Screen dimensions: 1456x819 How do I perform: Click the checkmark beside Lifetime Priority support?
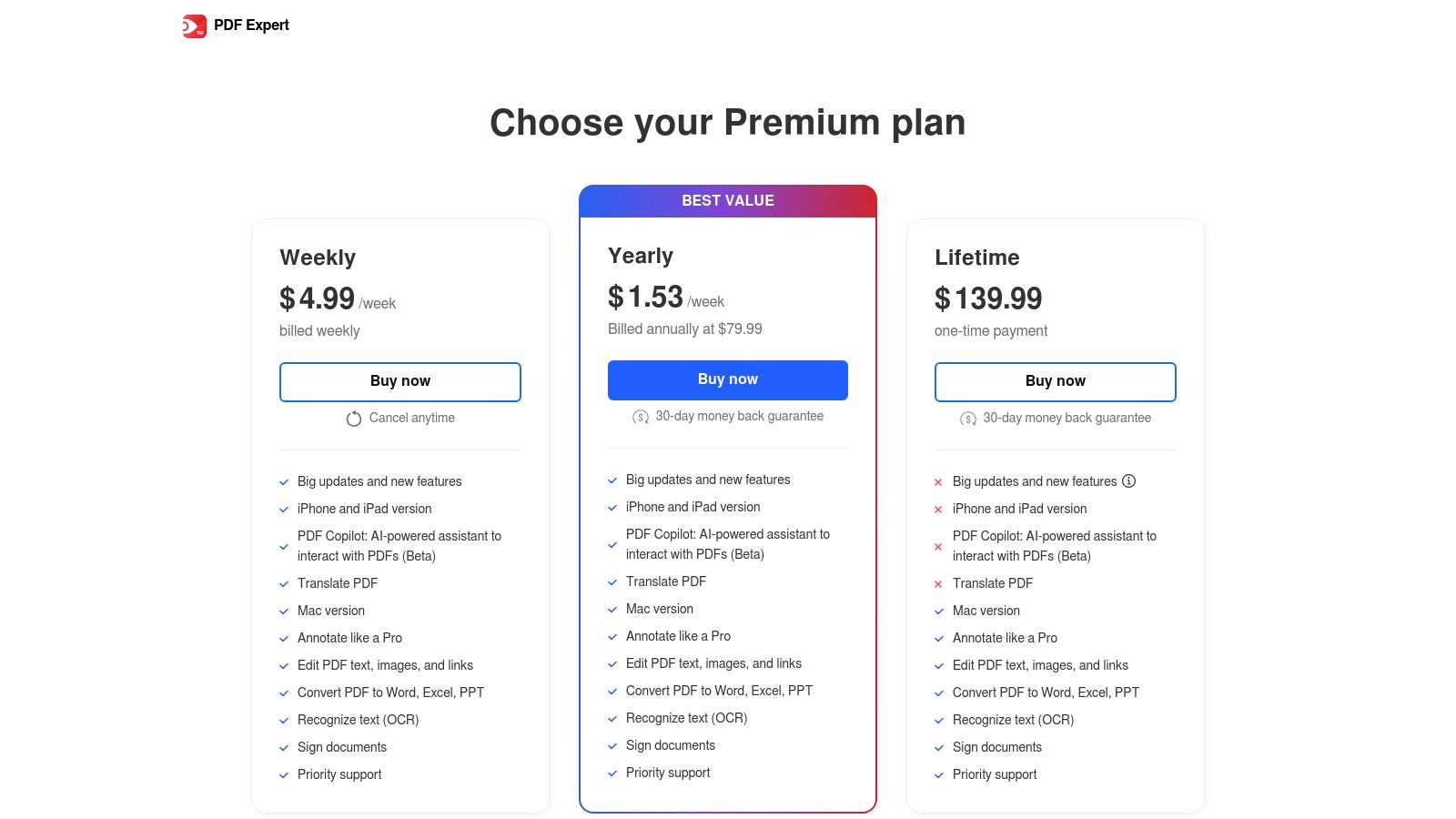pos(939,775)
